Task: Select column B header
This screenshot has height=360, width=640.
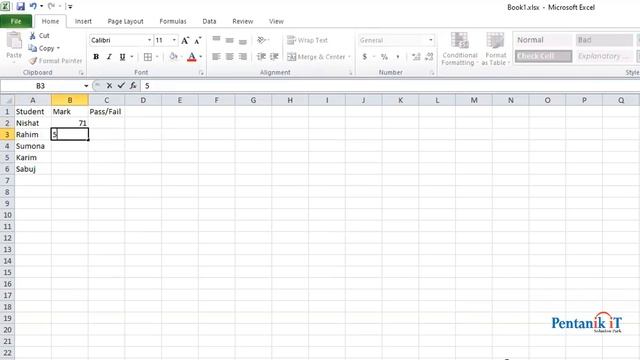Action: click(x=69, y=100)
